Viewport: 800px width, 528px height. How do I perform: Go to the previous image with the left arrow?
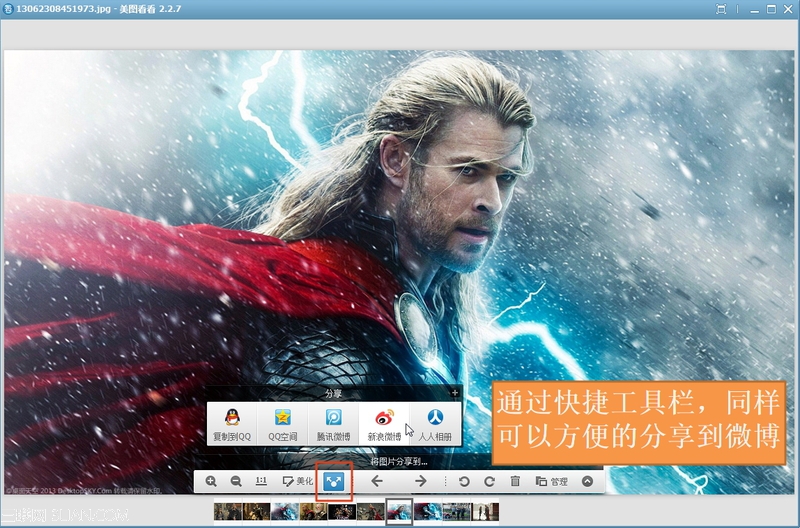(x=377, y=481)
